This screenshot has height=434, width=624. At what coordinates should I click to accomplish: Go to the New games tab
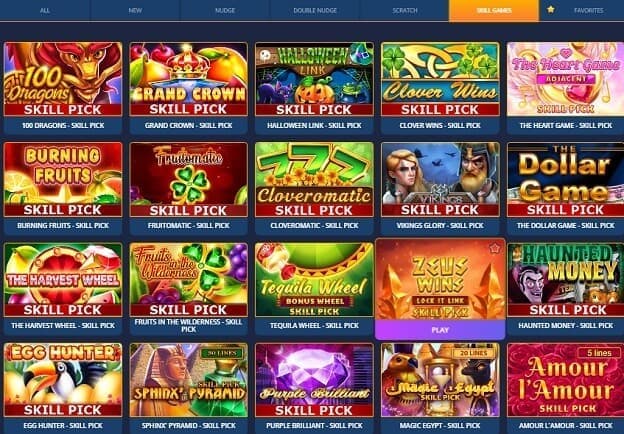point(135,10)
